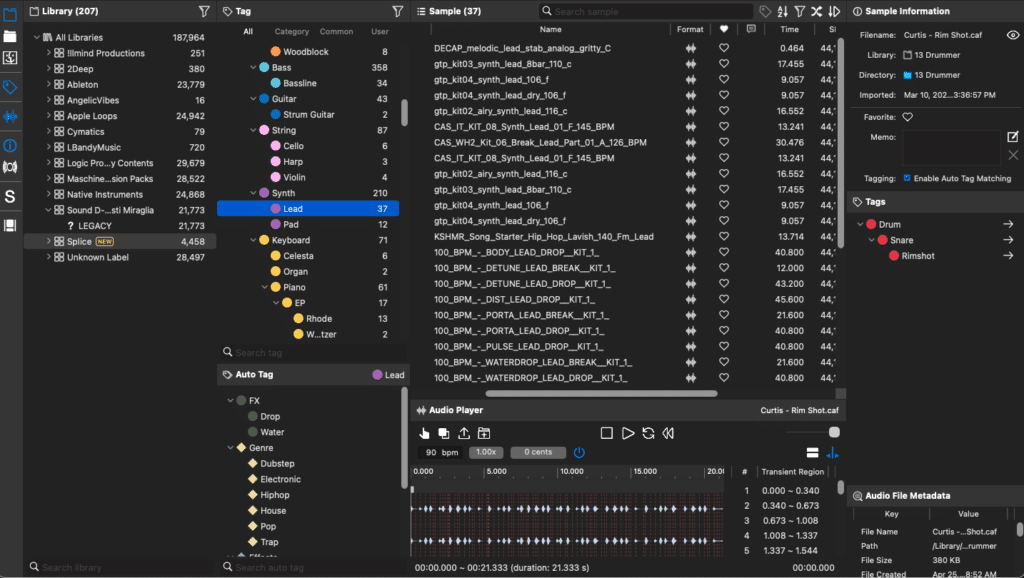Image resolution: width=1024 pixels, height=578 pixels.
Task: Toggle the pitch power button near 0 cents
Action: point(581,452)
